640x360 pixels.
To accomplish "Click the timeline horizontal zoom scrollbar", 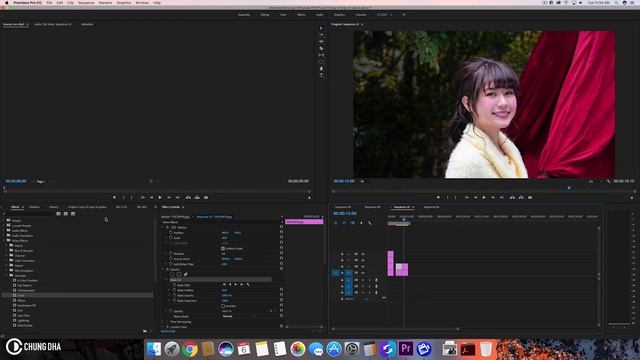I will coord(395,329).
